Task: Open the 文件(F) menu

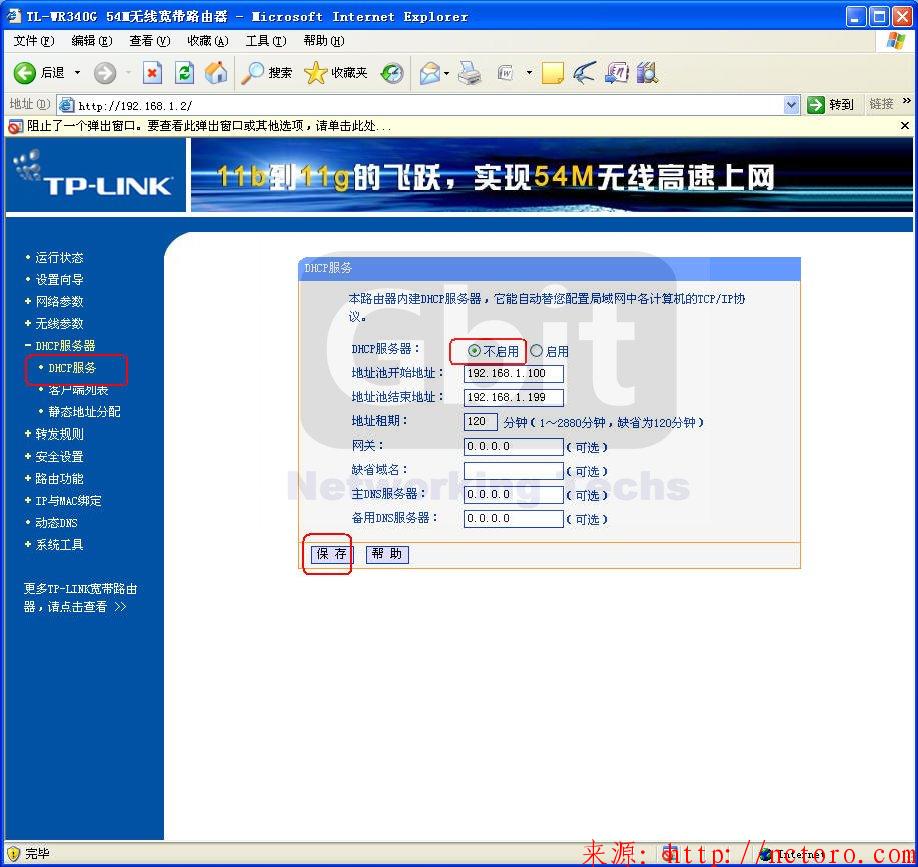Action: click(34, 41)
